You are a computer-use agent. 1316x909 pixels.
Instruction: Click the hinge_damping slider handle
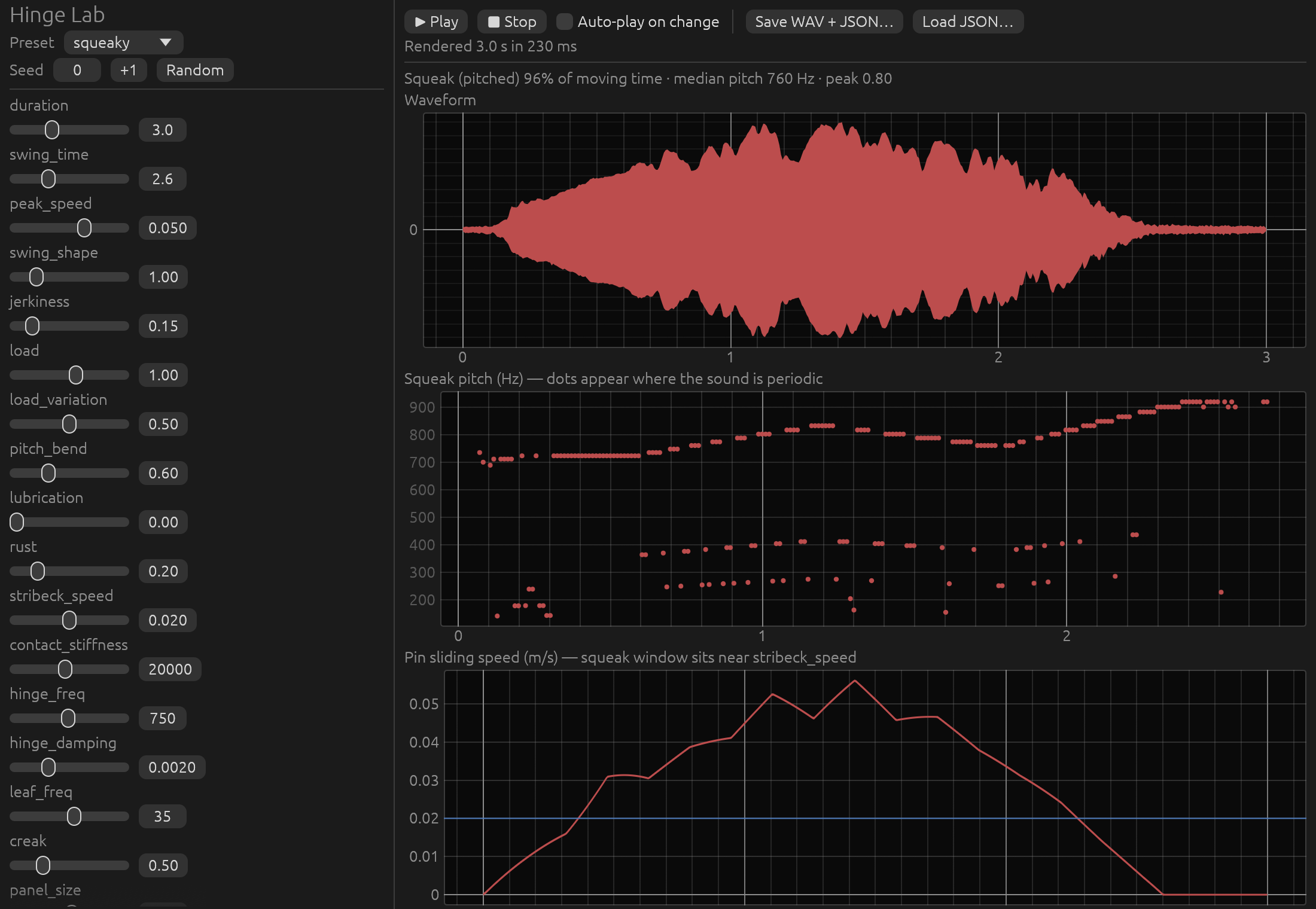pos(48,767)
